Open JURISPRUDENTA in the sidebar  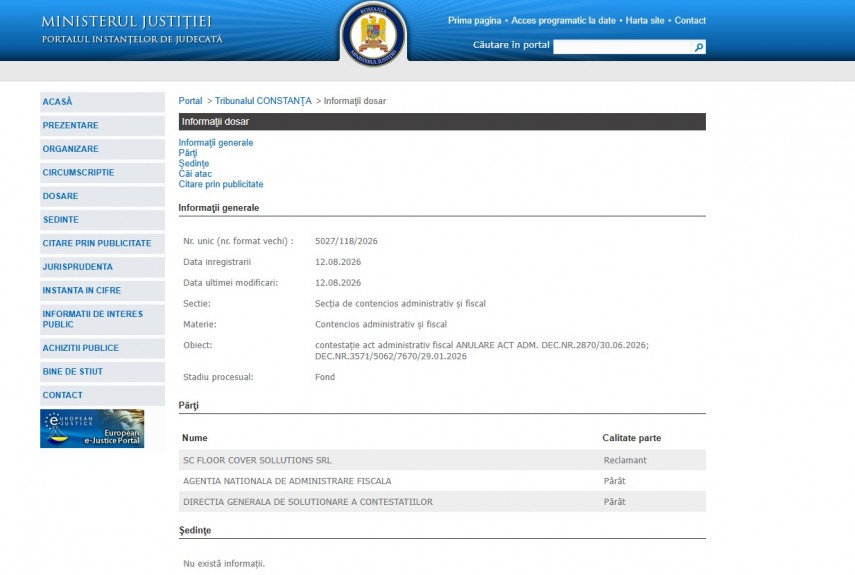[x=102, y=267]
